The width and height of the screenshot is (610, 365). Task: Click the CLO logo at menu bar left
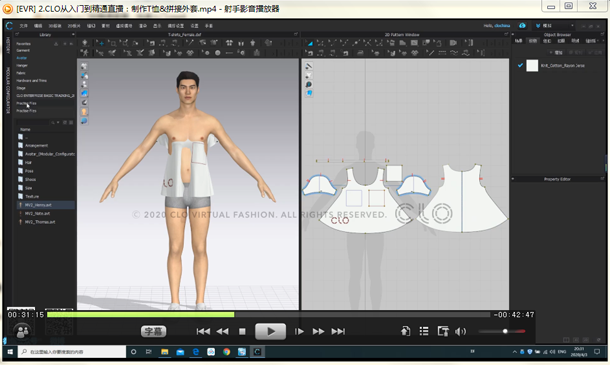9,26
